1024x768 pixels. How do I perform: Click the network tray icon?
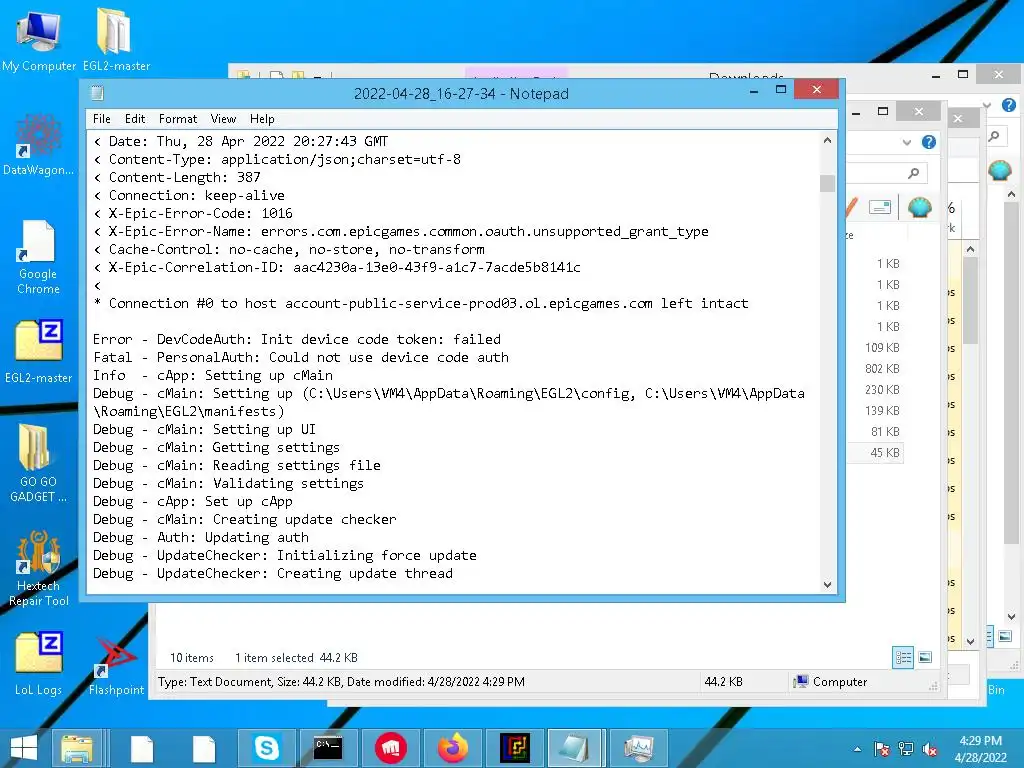pos(906,749)
